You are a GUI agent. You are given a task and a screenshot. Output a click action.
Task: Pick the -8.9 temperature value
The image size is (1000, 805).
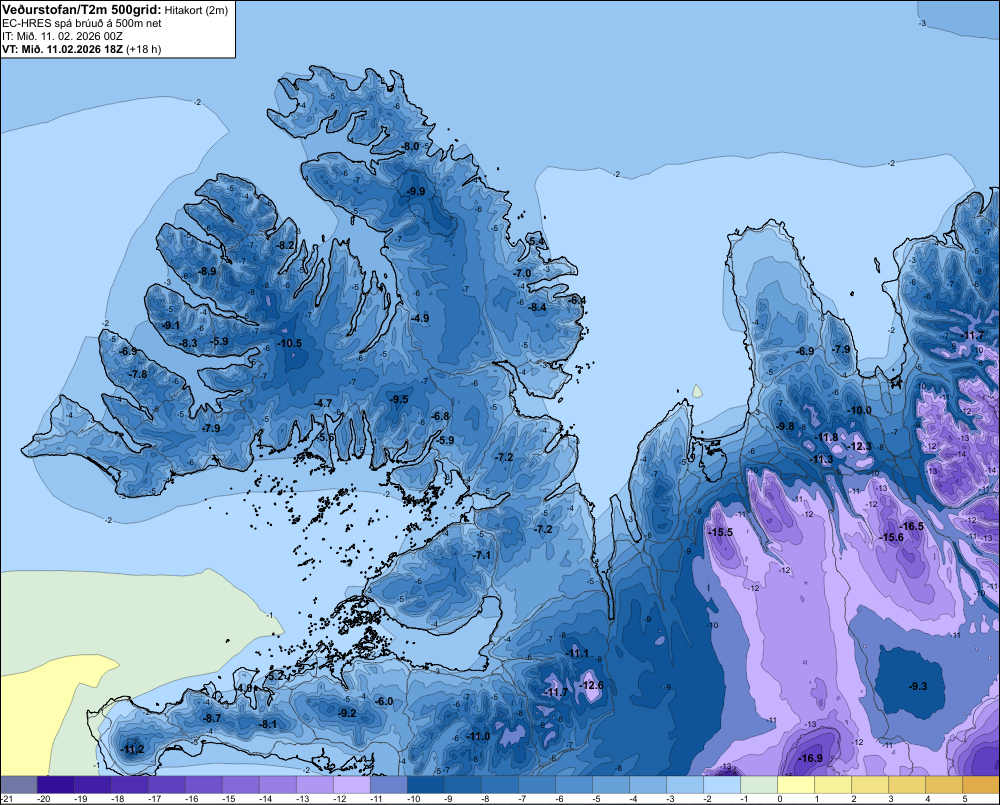click(207, 271)
